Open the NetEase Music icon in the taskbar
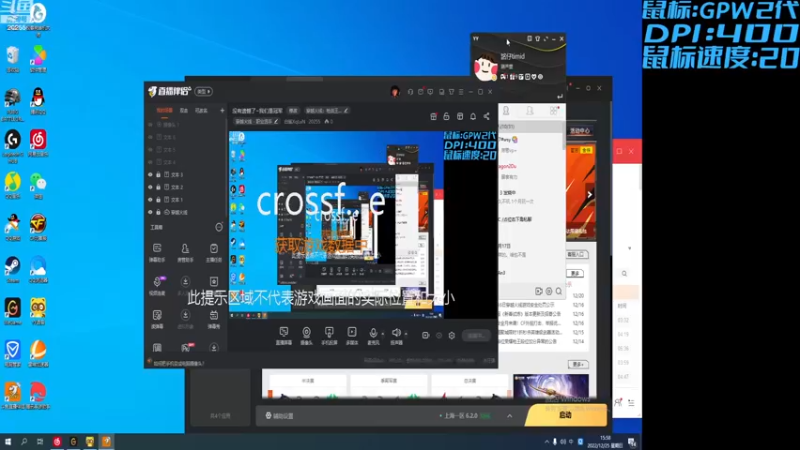 coord(57,442)
